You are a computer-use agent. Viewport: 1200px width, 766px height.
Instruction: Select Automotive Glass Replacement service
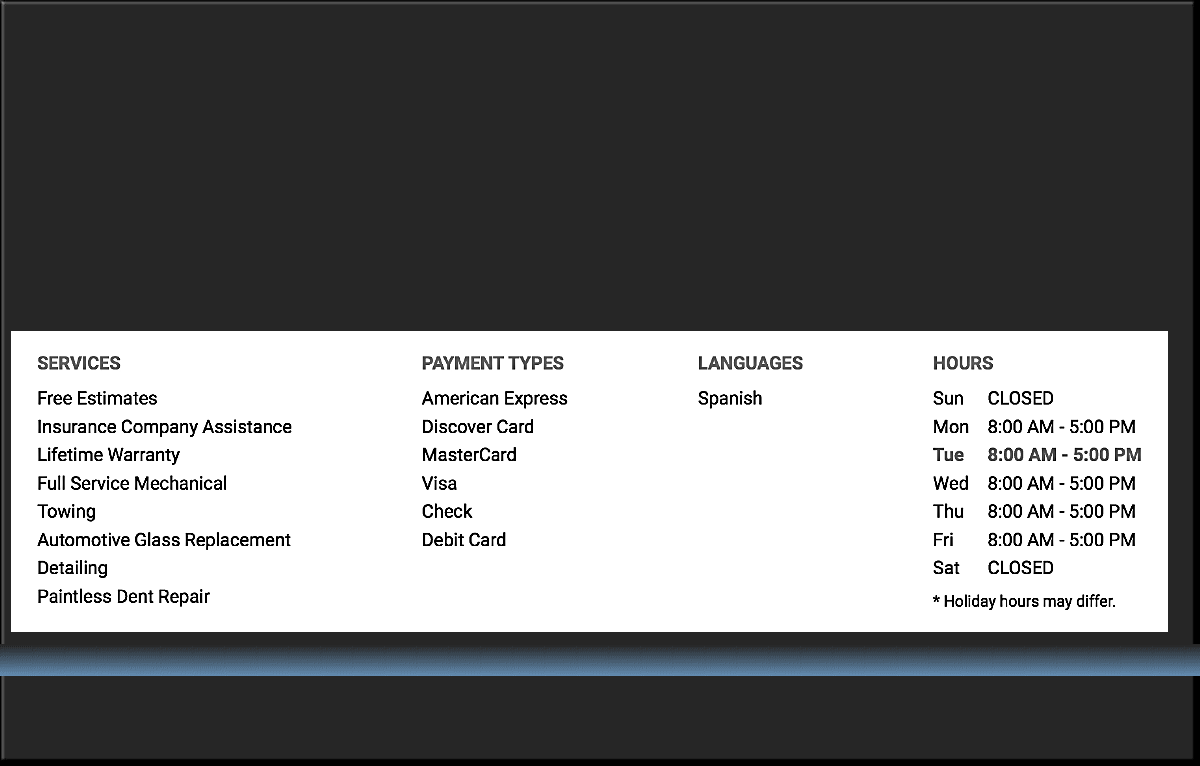(x=164, y=540)
